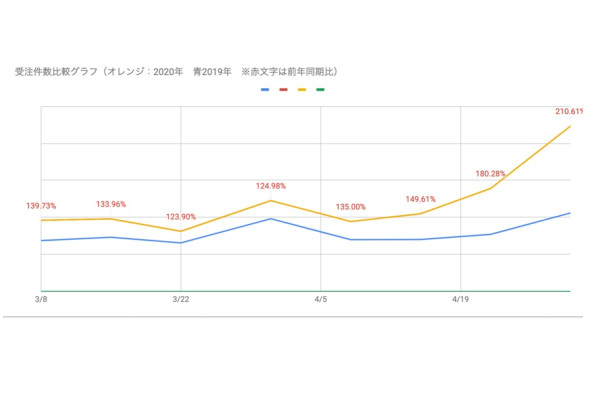The height and width of the screenshot is (400, 600).
Task: Click the orange line's final peak point
Action: (569, 127)
